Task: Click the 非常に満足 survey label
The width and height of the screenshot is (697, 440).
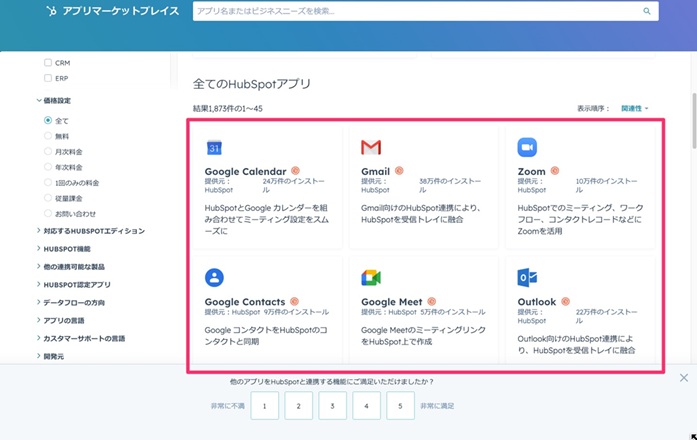Action: [437, 406]
